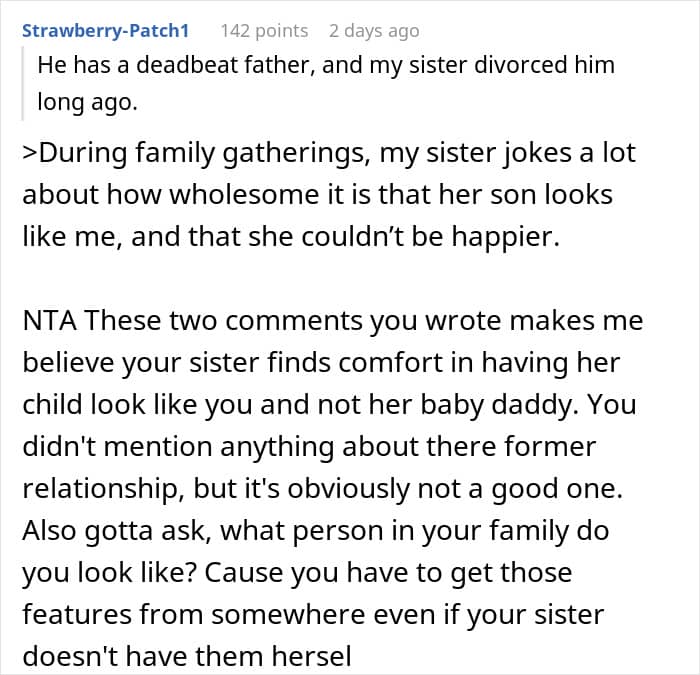Open the 2 days ago timestamp permalink

(374, 30)
